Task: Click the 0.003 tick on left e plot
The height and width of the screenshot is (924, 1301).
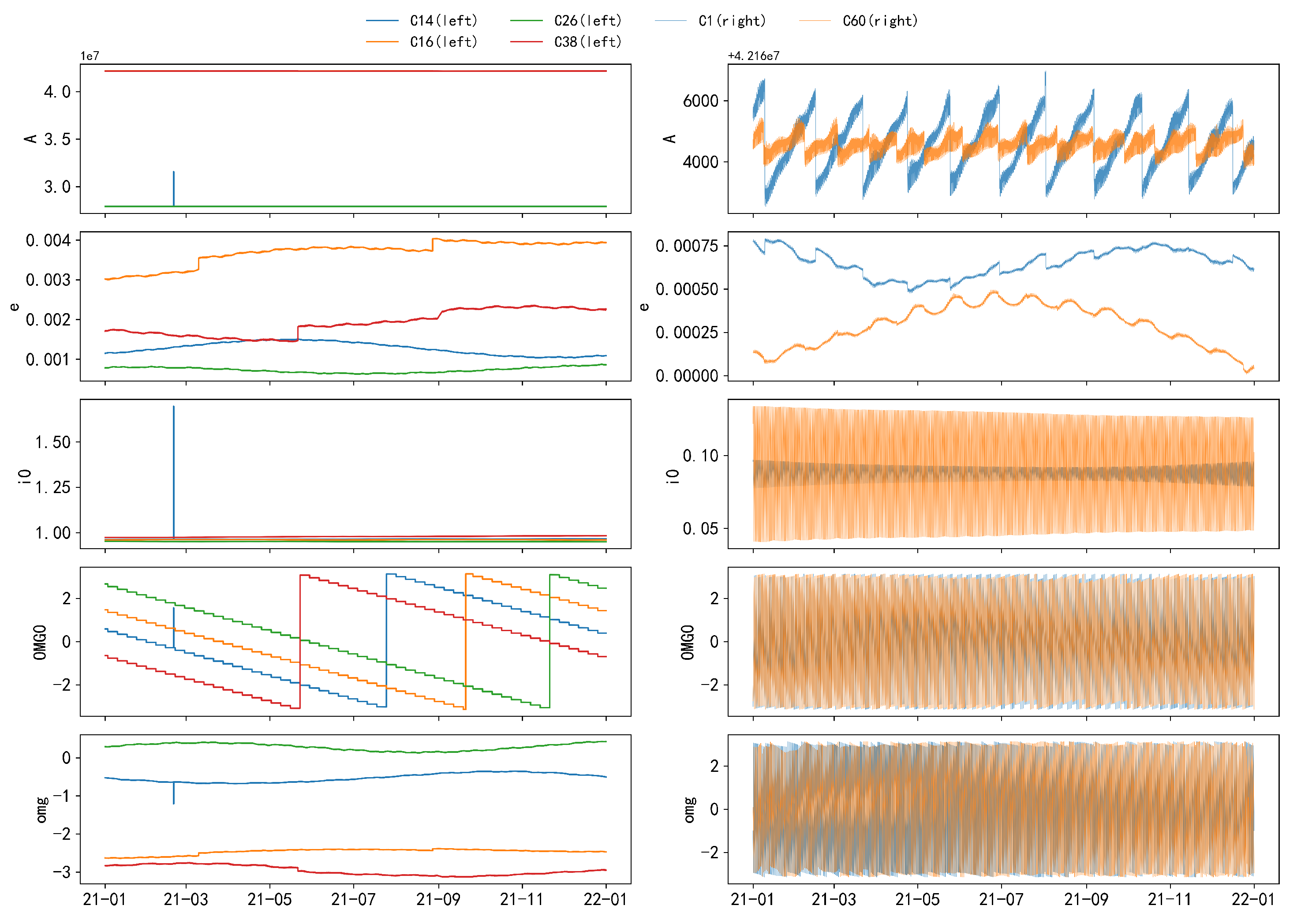Action: (49, 280)
